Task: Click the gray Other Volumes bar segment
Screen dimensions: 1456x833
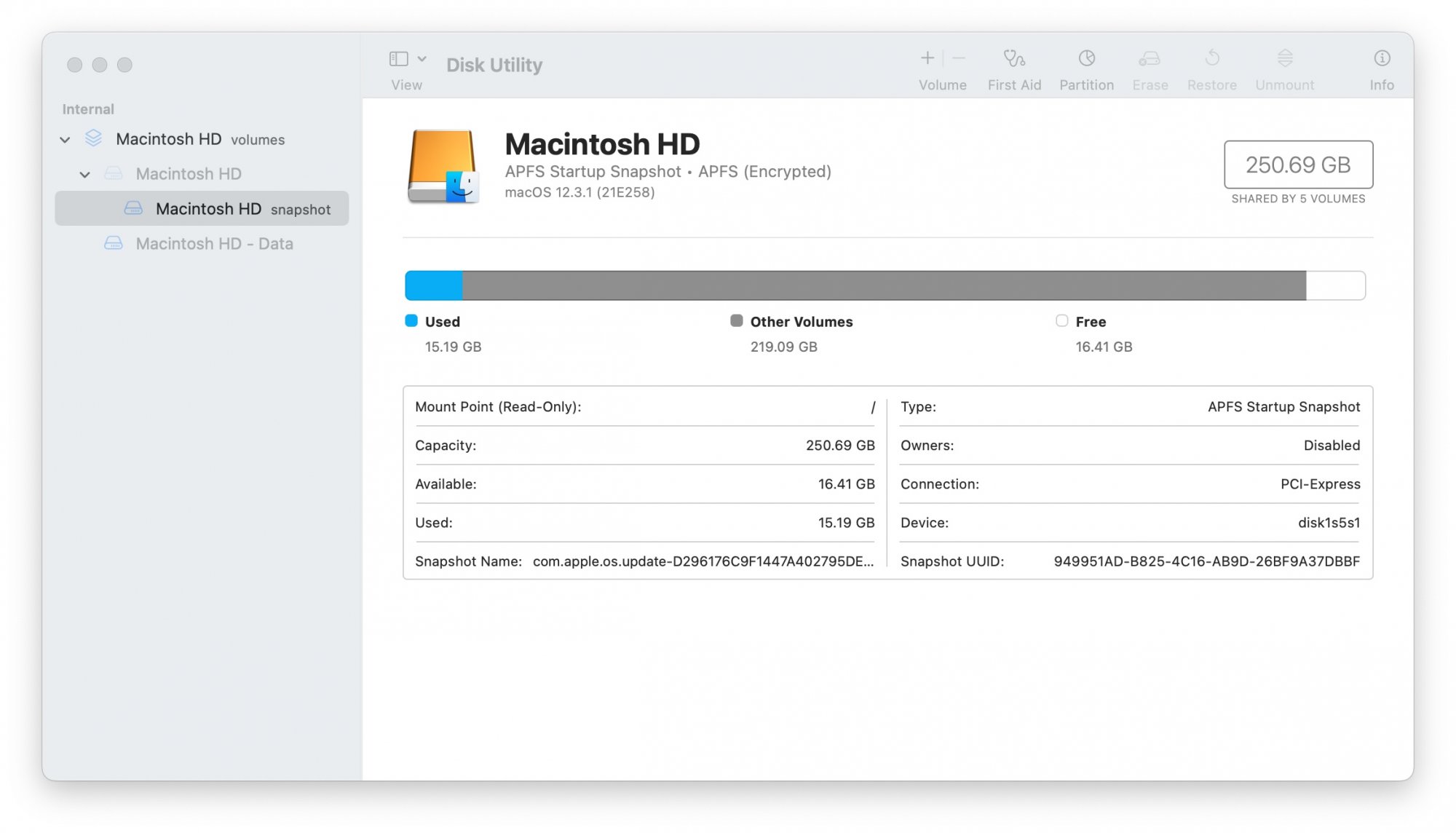Action: click(x=885, y=285)
